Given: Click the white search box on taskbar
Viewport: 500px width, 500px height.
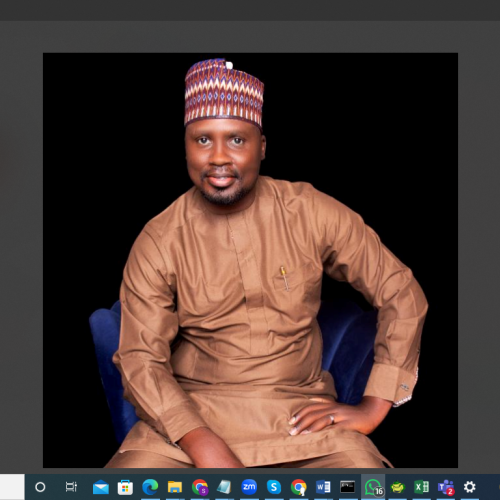Looking at the screenshot, I should pyautogui.click(x=12, y=487).
